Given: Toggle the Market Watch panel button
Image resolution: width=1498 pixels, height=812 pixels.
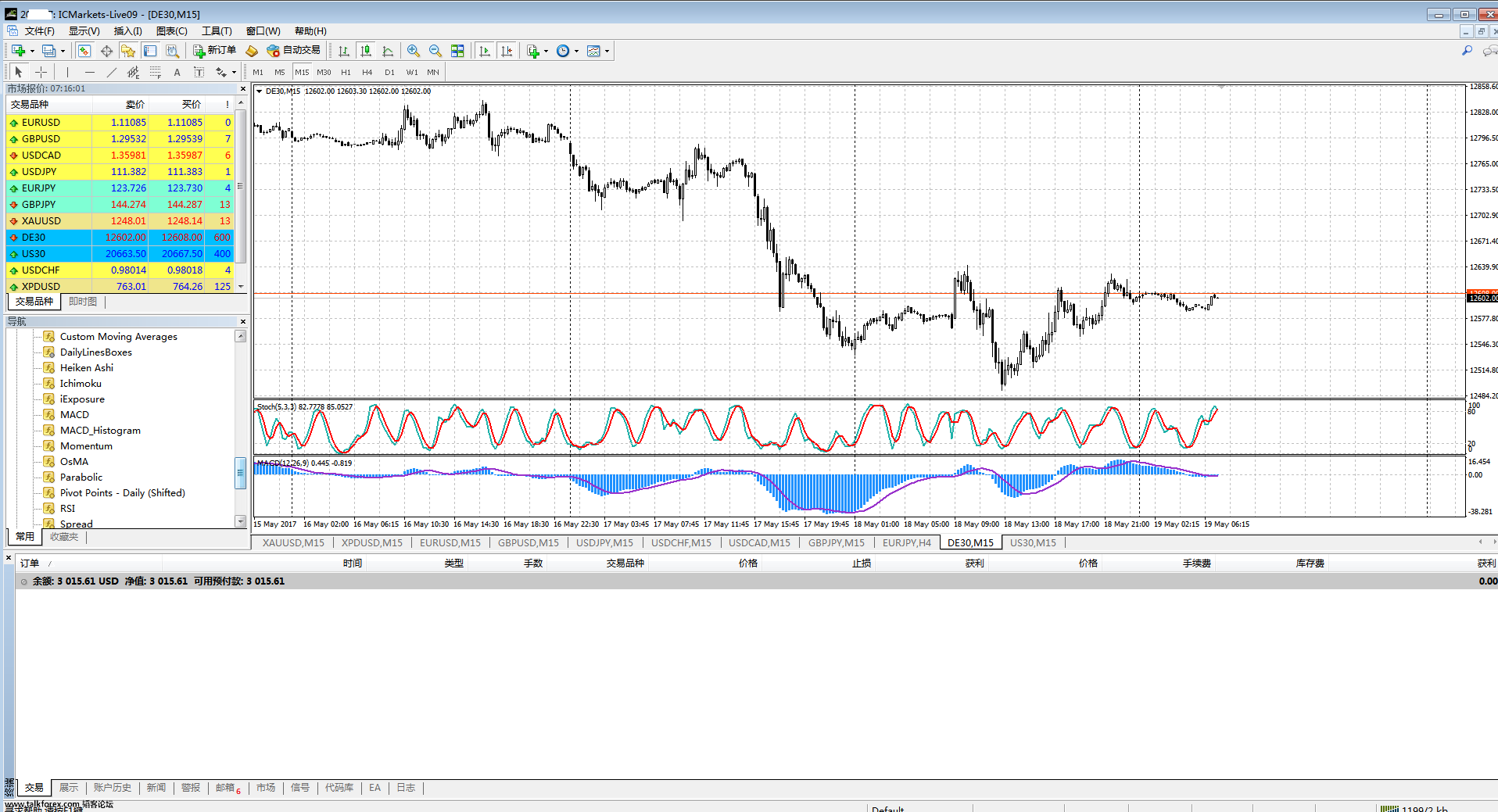Looking at the screenshot, I should [84, 51].
